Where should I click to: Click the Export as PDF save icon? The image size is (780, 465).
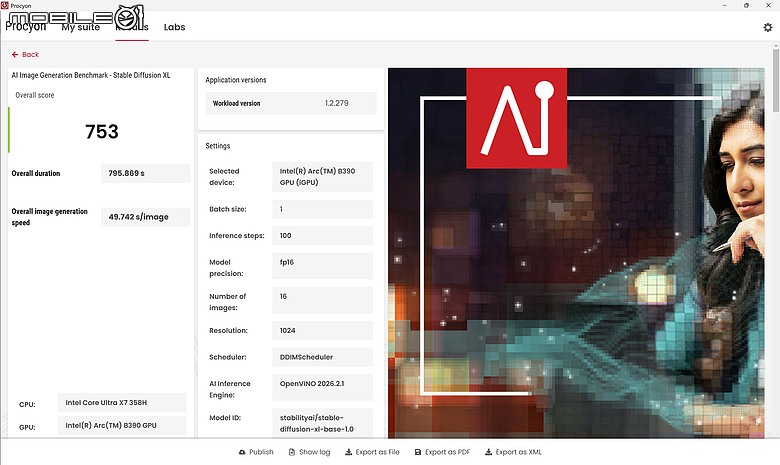418,452
